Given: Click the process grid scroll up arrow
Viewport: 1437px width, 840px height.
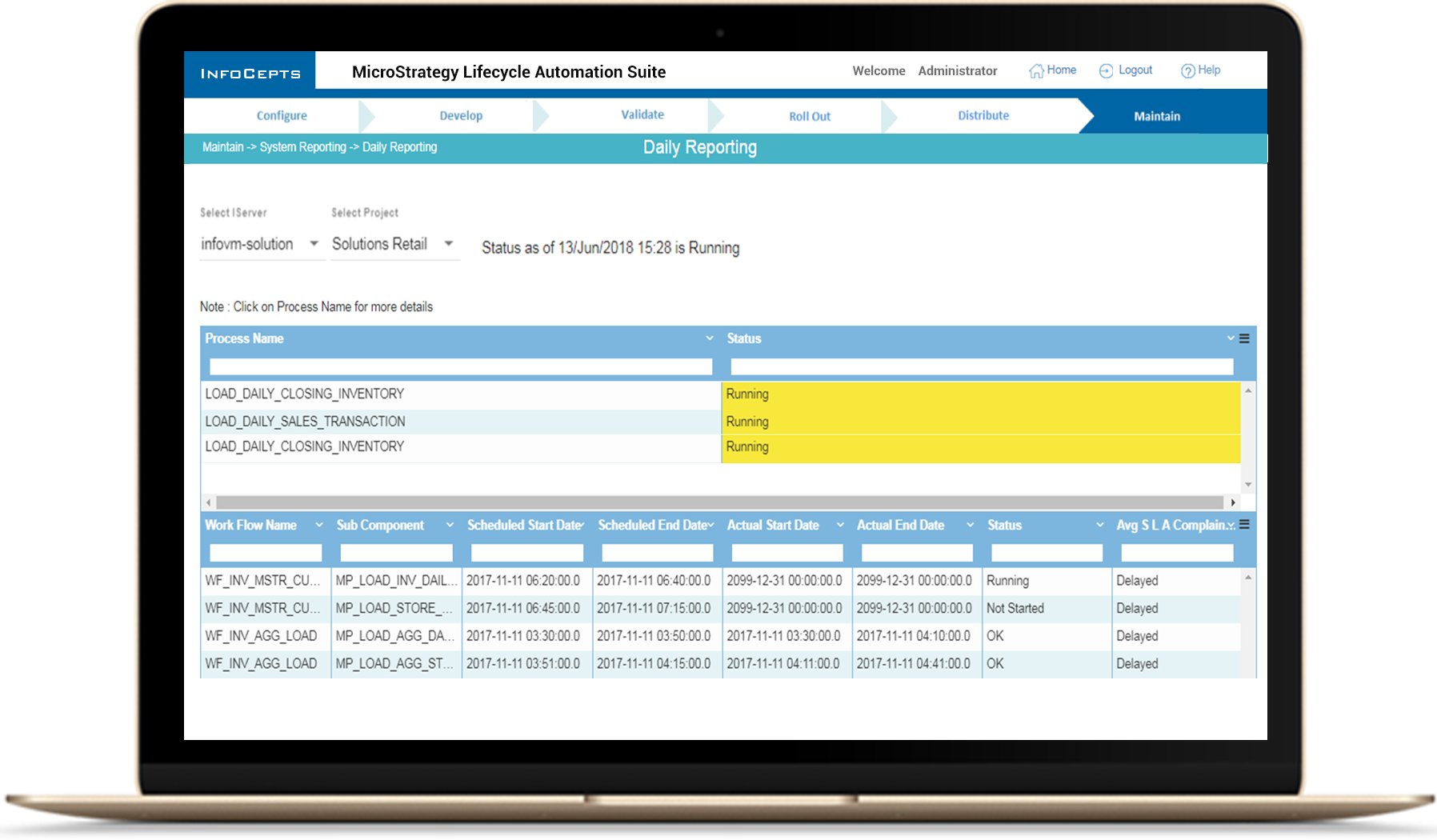Looking at the screenshot, I should [1248, 391].
